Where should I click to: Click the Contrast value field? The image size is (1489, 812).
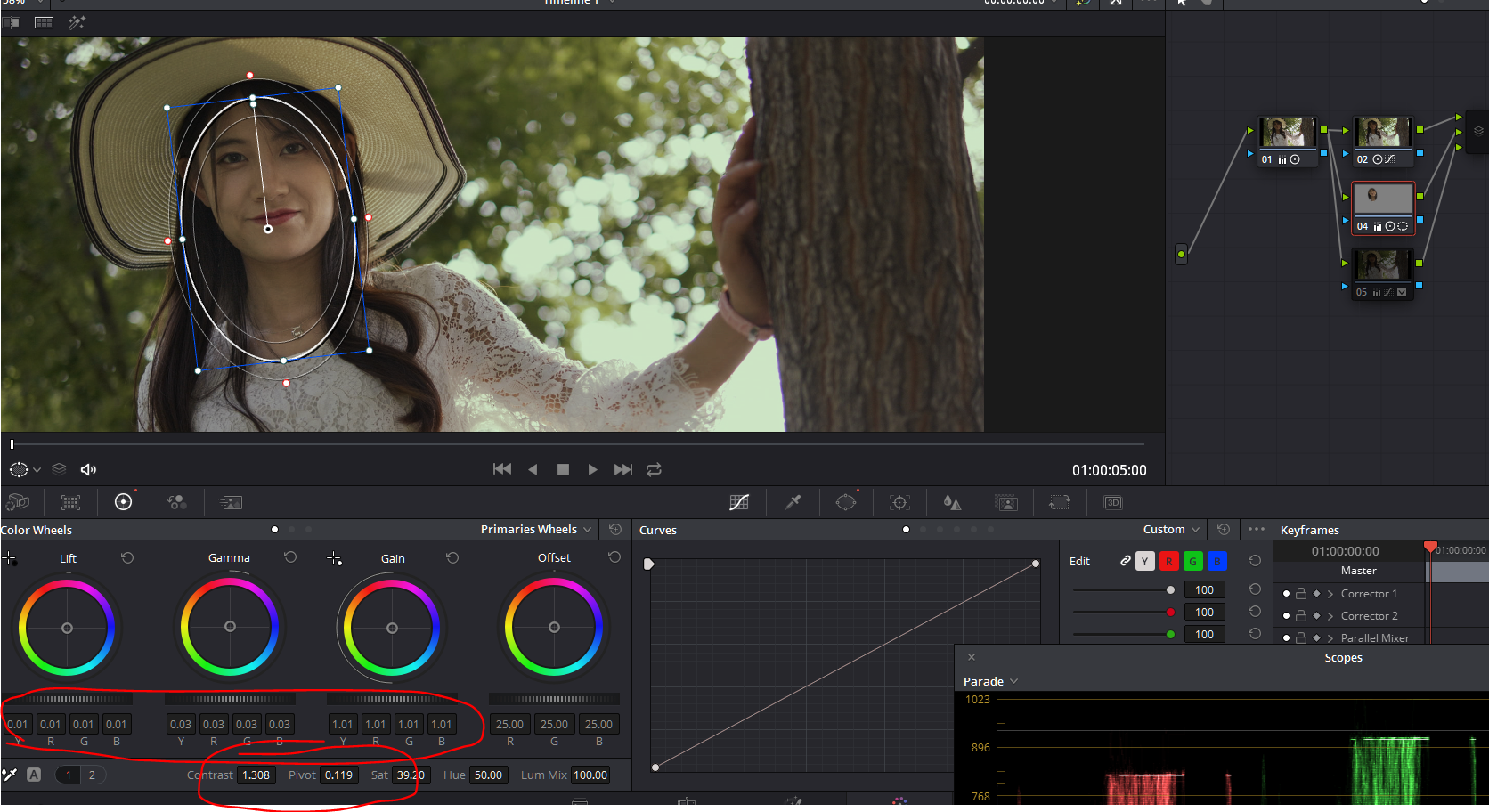pos(256,775)
